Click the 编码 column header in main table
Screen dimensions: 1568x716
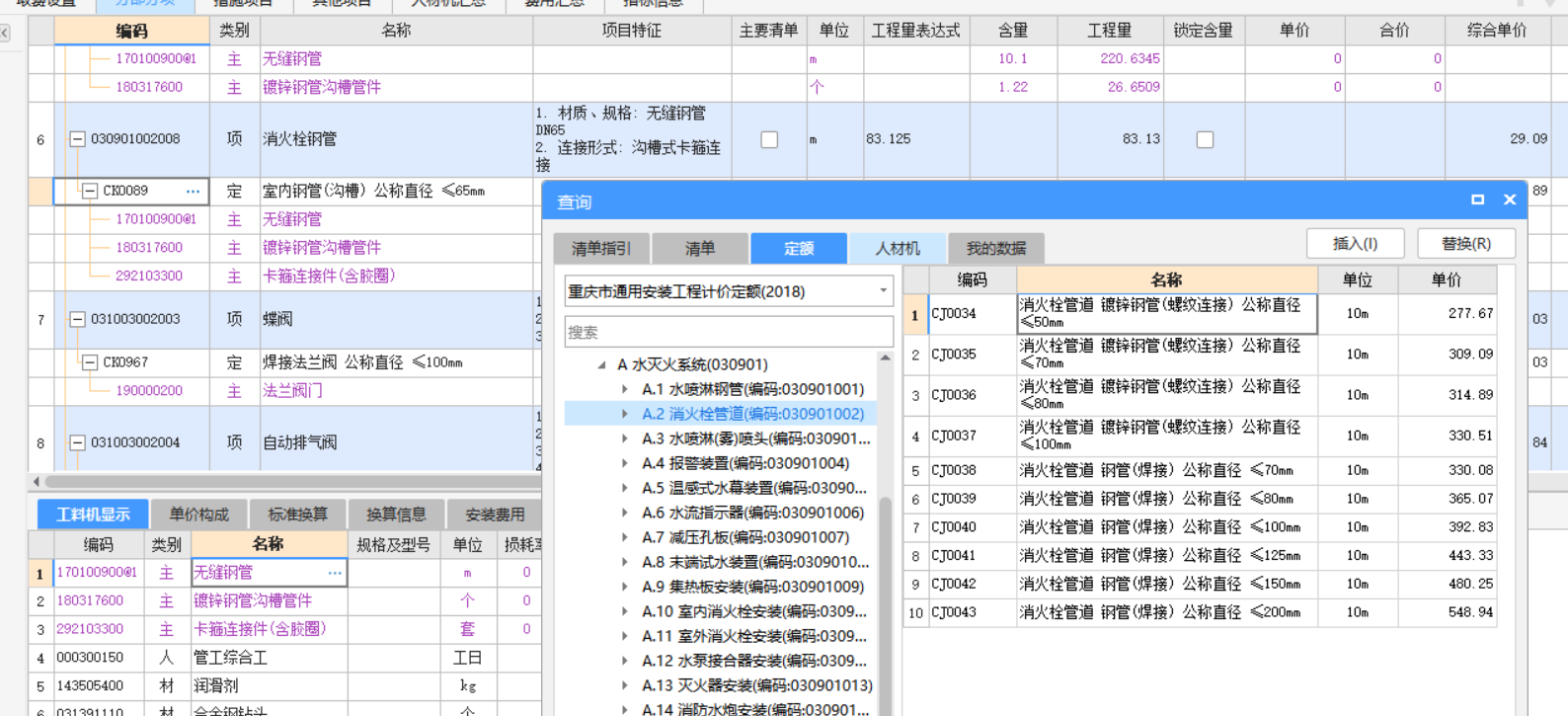coord(132,31)
